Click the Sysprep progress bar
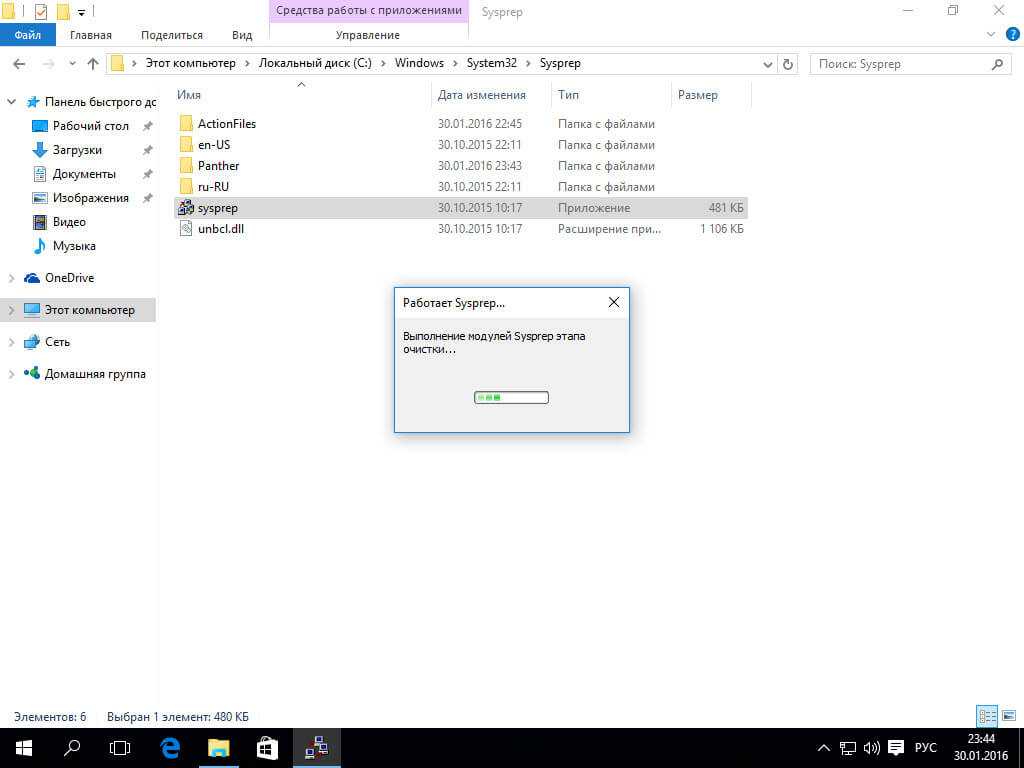The image size is (1024, 768). [511, 397]
